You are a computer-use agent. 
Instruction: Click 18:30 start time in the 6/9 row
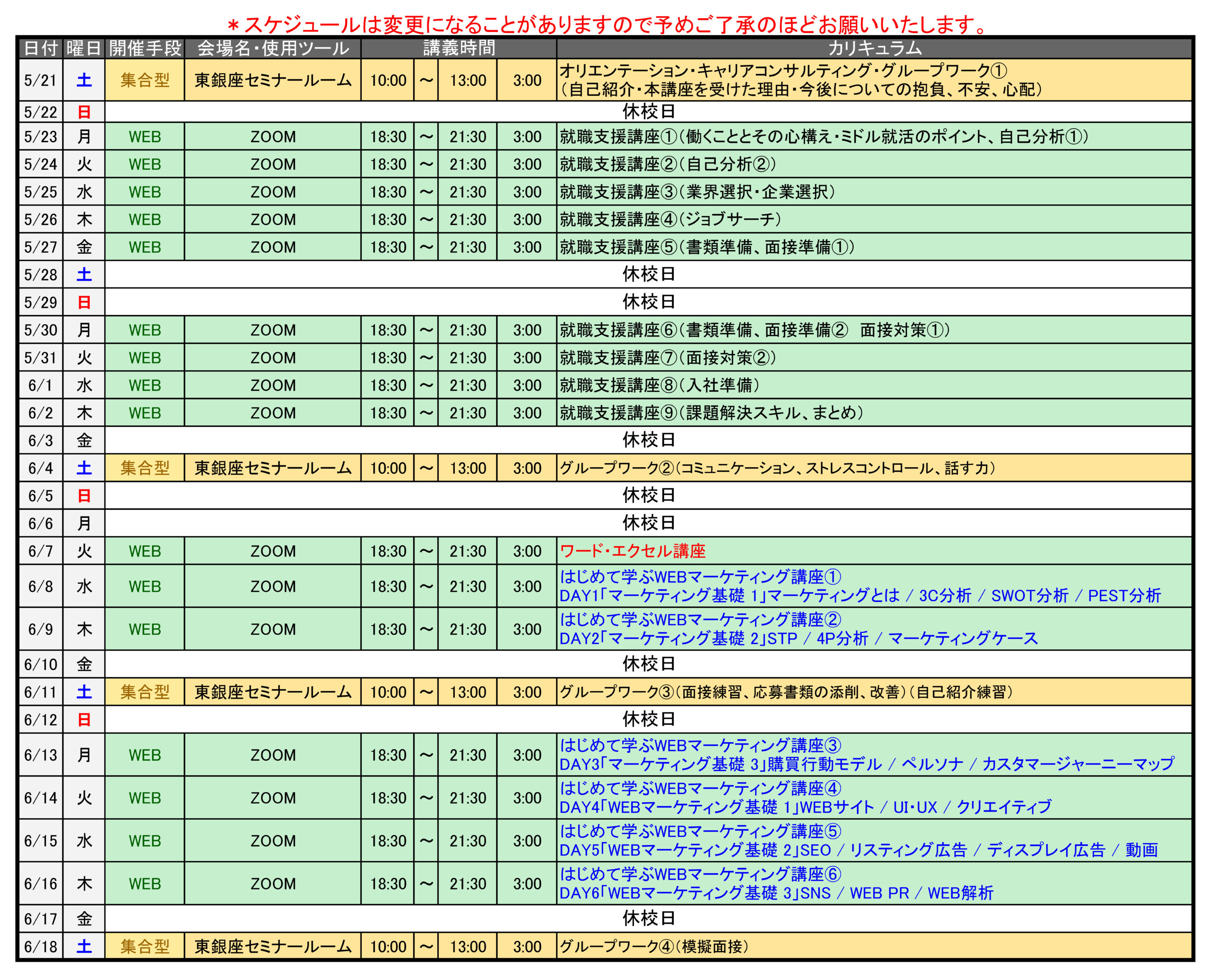coord(388,629)
